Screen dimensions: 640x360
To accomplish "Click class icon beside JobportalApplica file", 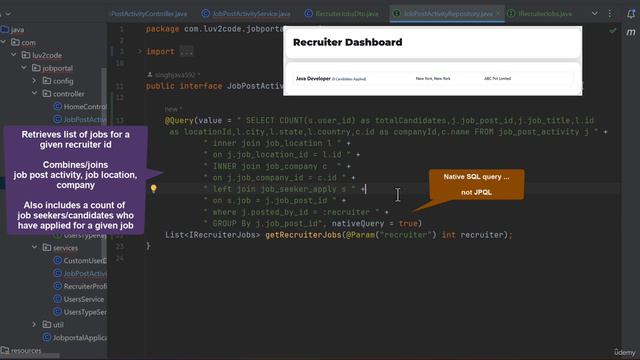I will tap(47, 338).
